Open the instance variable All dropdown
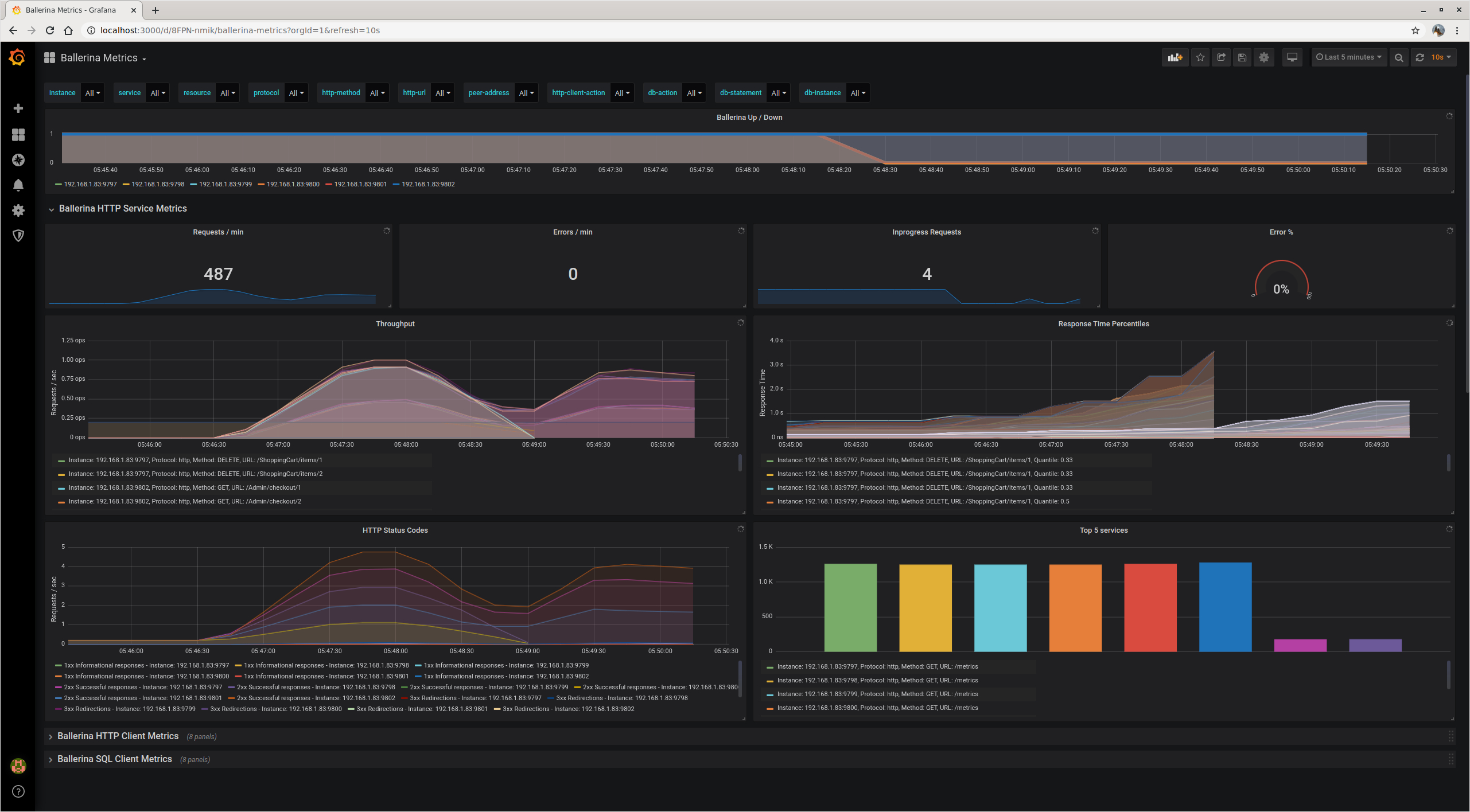Image resolution: width=1470 pixels, height=812 pixels. (92, 93)
